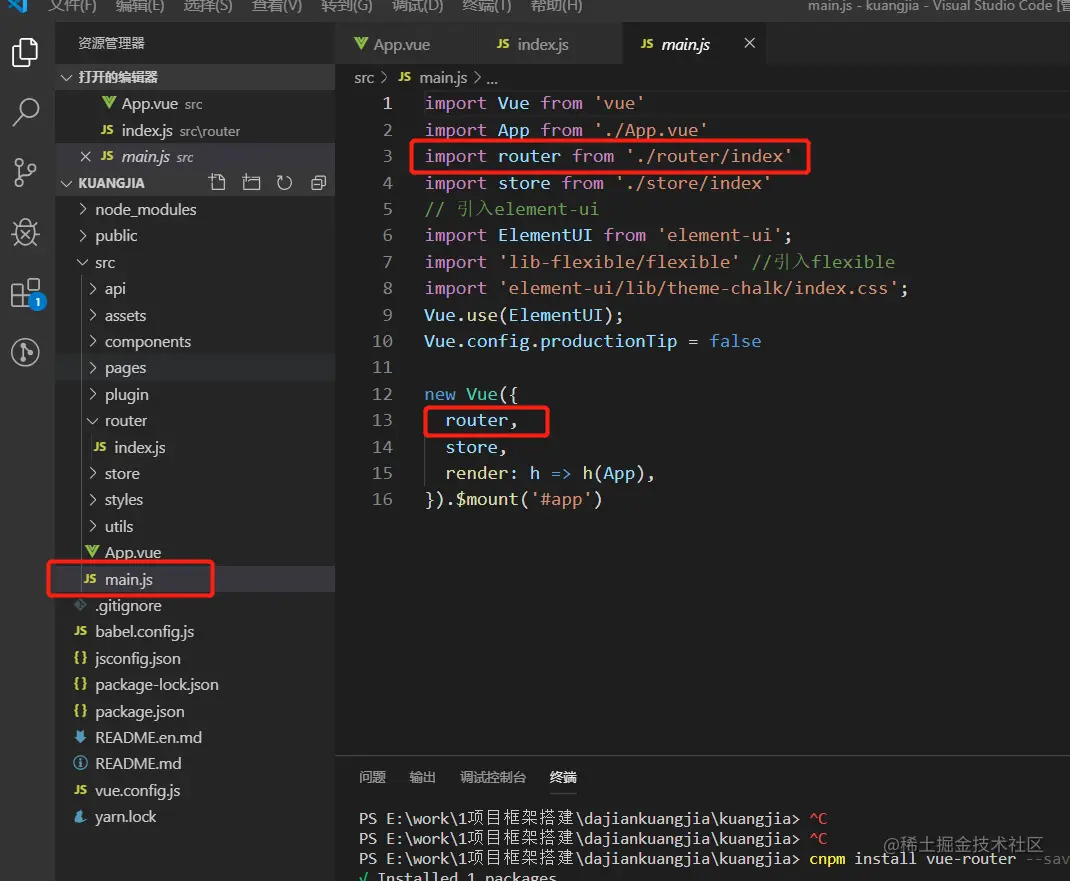Click src in the breadcrumb path

click(x=364, y=78)
